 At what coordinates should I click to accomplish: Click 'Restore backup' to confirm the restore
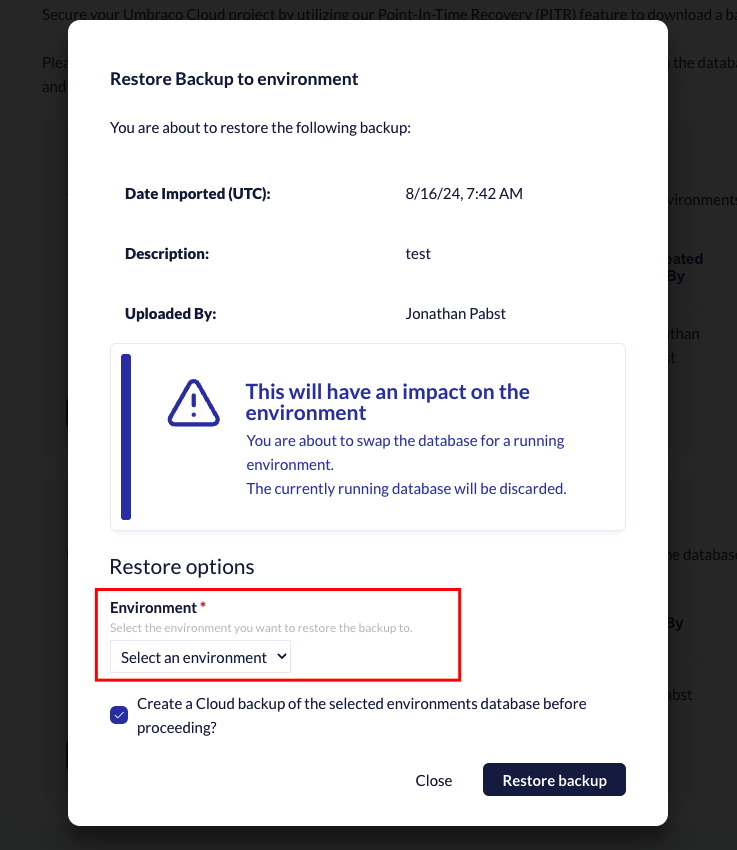coord(554,779)
